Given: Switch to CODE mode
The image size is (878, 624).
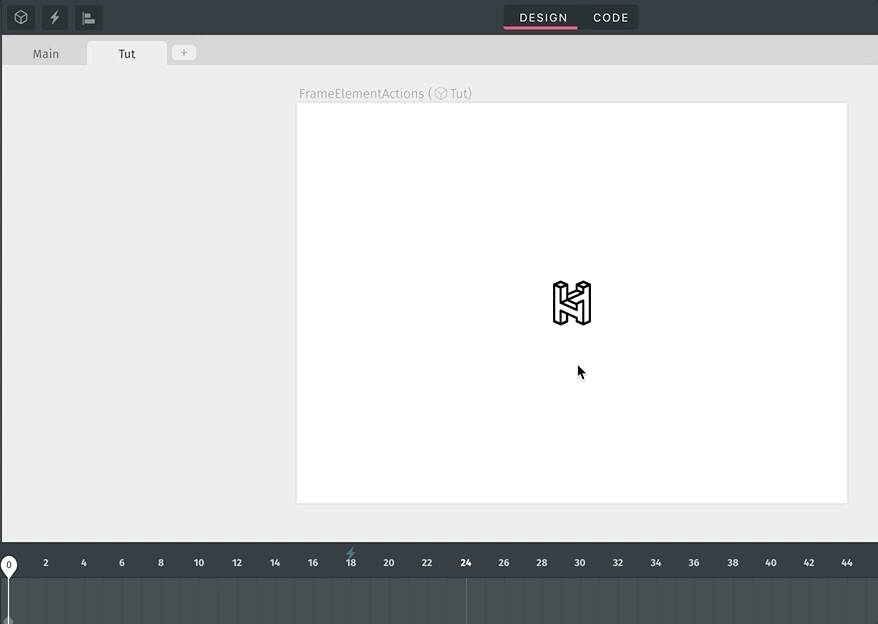Looking at the screenshot, I should pos(610,18).
